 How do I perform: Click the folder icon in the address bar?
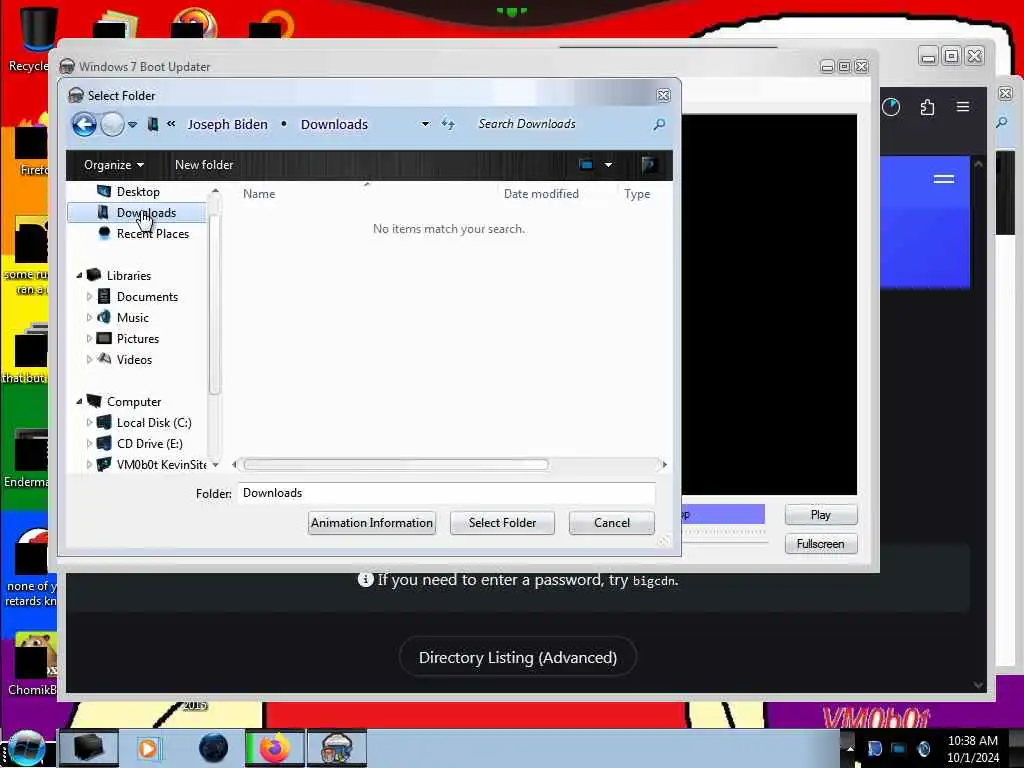click(153, 124)
